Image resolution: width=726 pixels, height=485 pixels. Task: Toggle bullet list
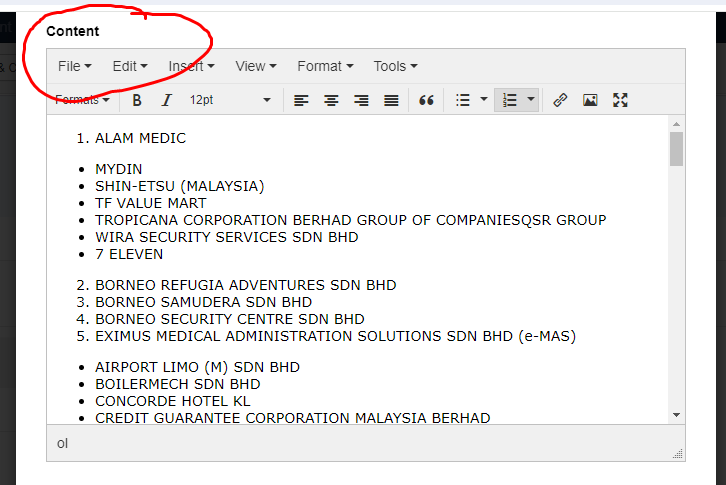463,100
